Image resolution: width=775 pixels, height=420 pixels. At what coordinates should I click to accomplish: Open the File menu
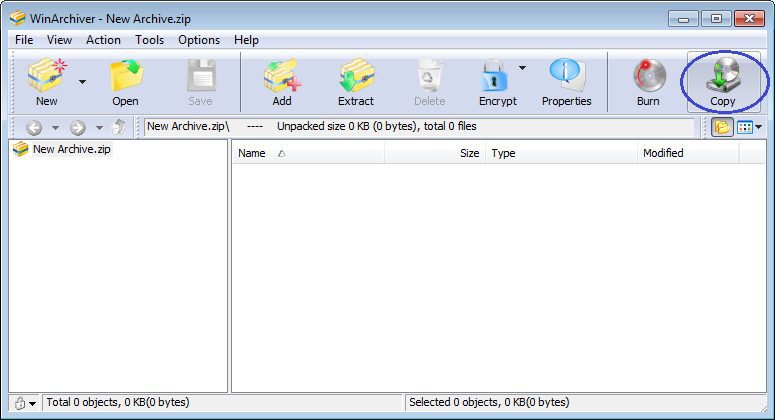[24, 40]
